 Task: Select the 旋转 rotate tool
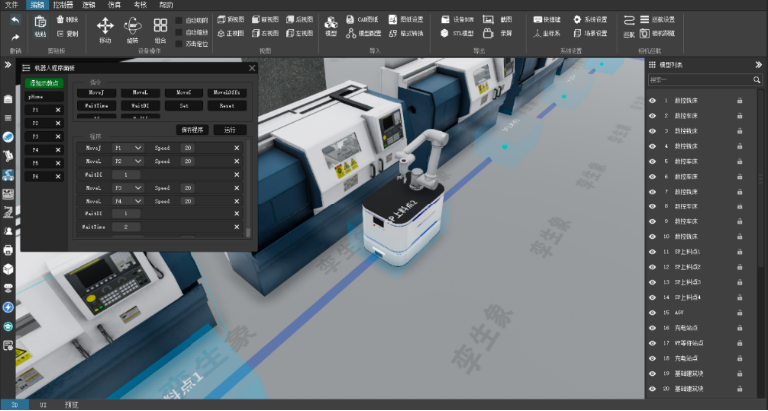pyautogui.click(x=132, y=25)
